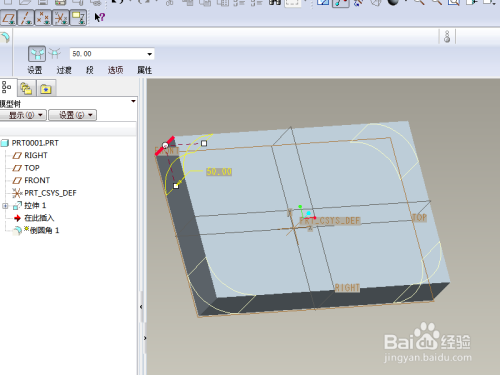The height and width of the screenshot is (375, 500).
Task: Click the 50.00 radius dimension in viewport
Action: 219,172
